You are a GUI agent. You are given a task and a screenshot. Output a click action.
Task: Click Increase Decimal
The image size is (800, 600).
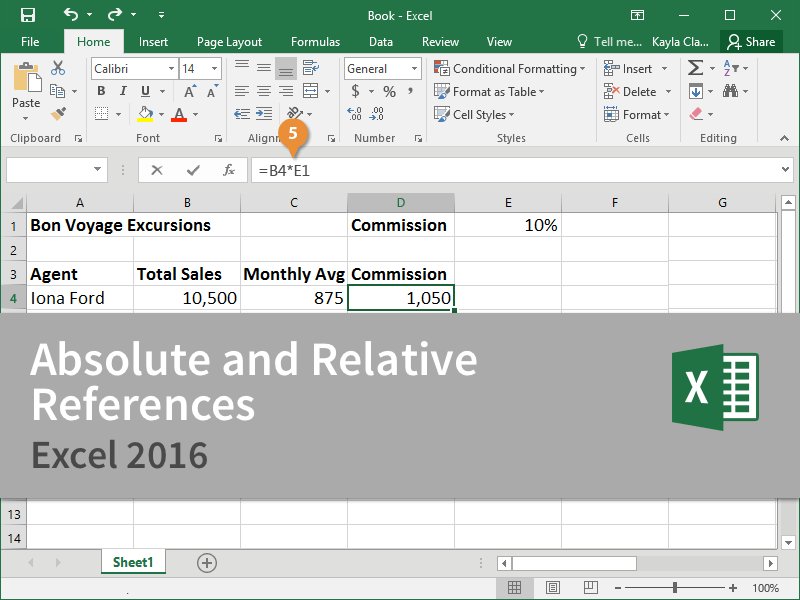354,113
